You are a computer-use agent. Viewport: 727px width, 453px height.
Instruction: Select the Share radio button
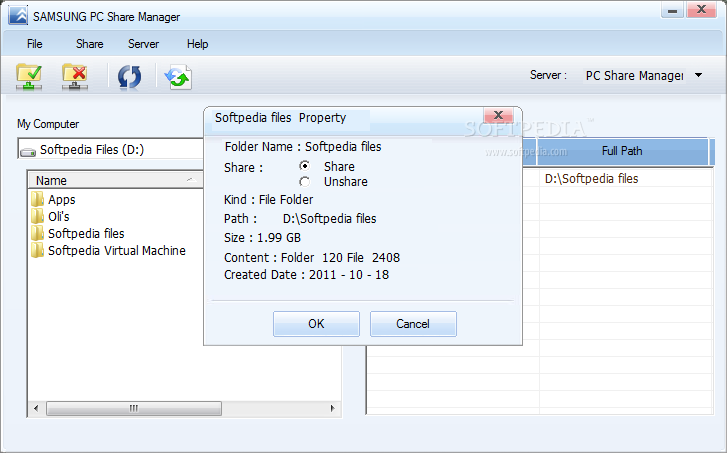click(305, 166)
